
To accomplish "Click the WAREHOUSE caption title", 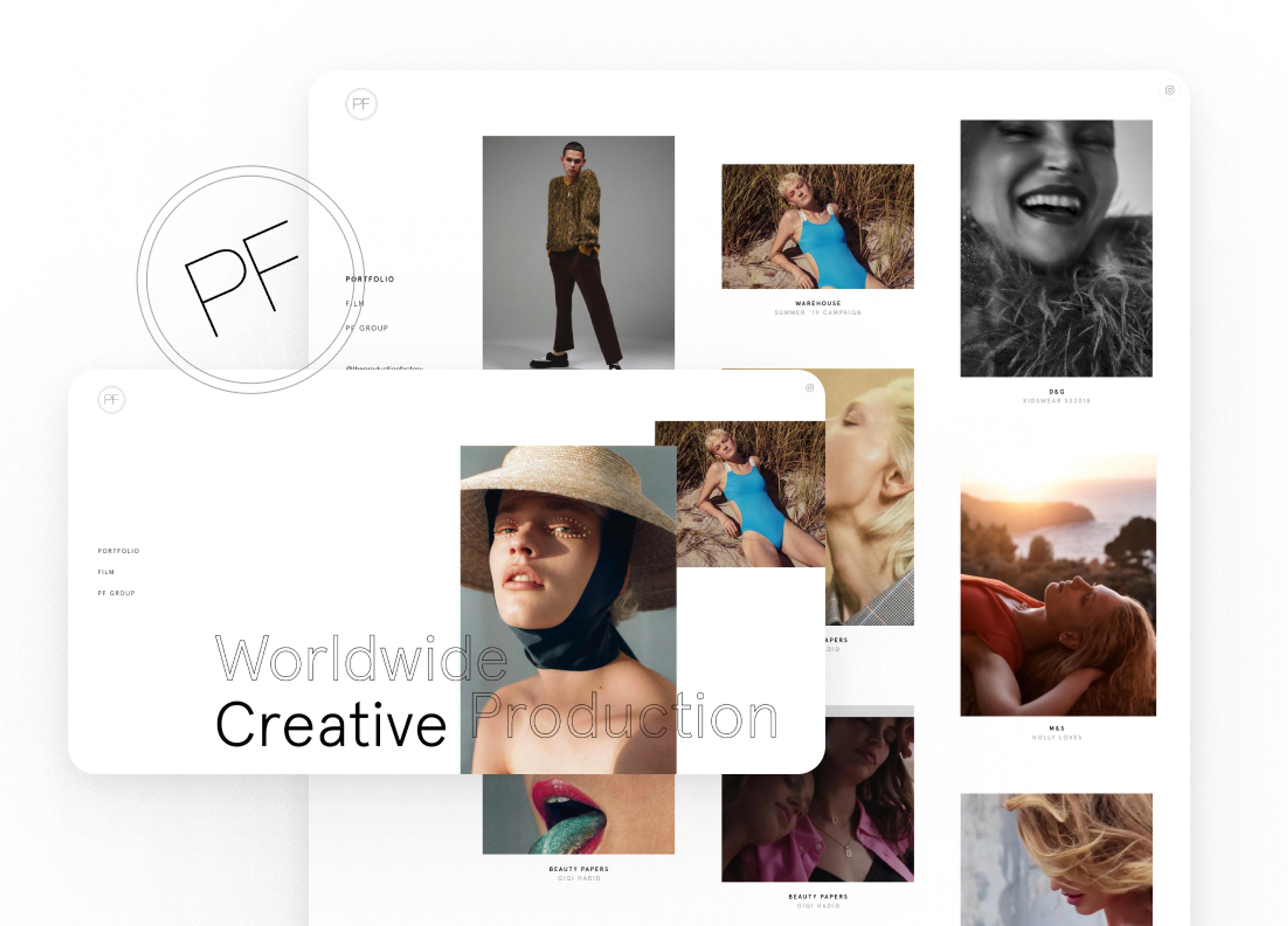I will click(818, 303).
